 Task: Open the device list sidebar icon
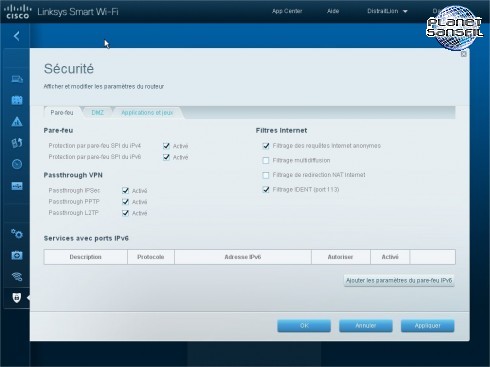(17, 79)
